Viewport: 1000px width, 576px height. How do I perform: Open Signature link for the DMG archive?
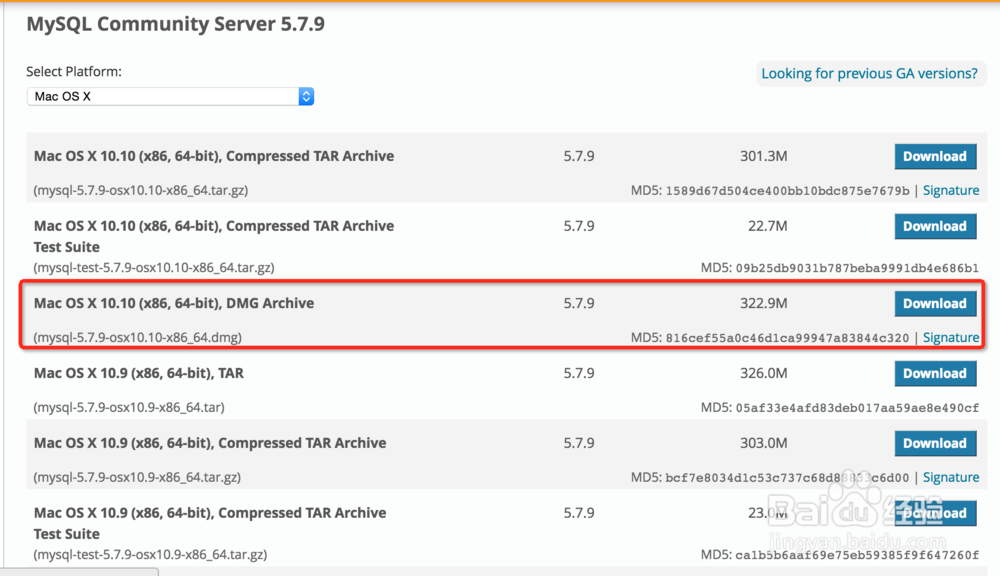[951, 337]
